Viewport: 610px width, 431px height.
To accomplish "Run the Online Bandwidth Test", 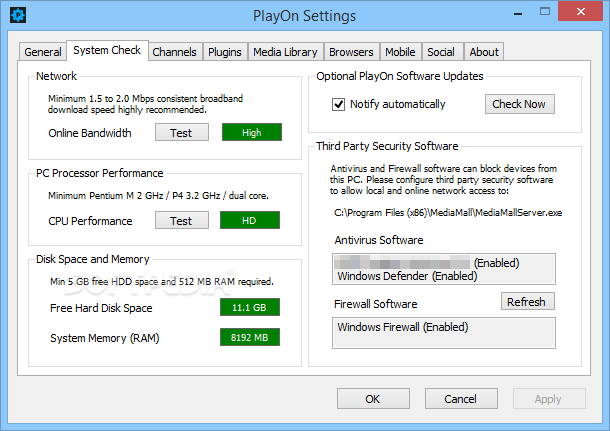I will [182, 133].
